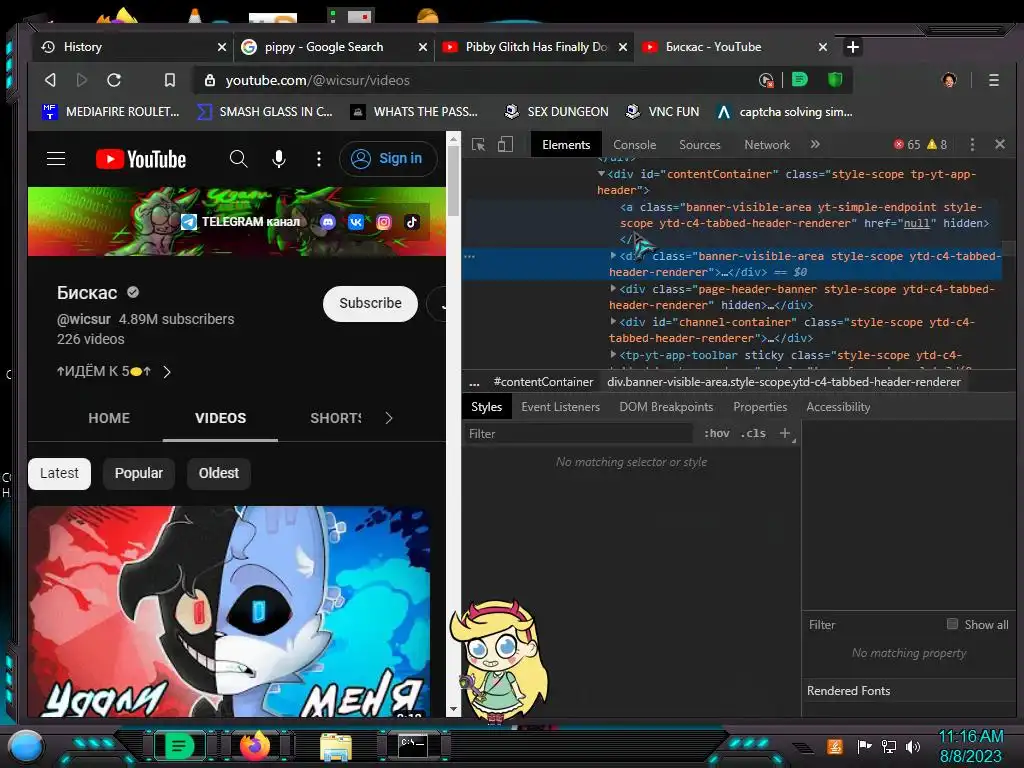
Task: Show more channel tabs with the right chevron
Action: (x=389, y=418)
